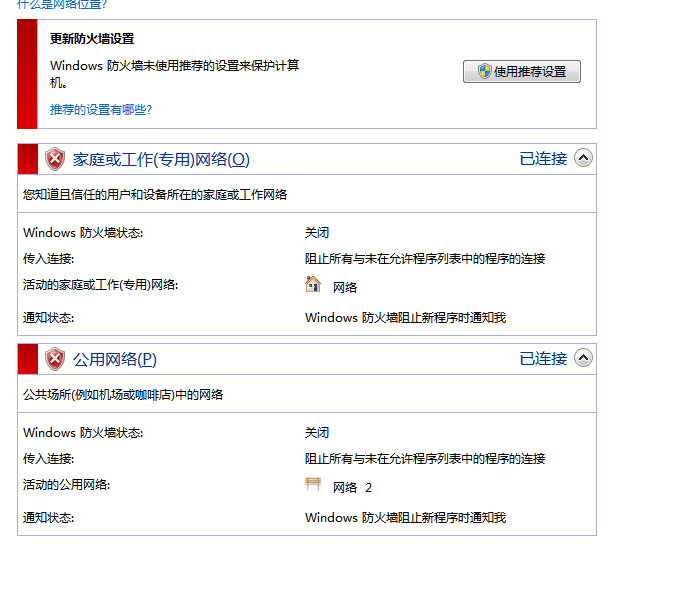
Task: Select the 更新防火墙设置 heading
Action: click(92, 39)
